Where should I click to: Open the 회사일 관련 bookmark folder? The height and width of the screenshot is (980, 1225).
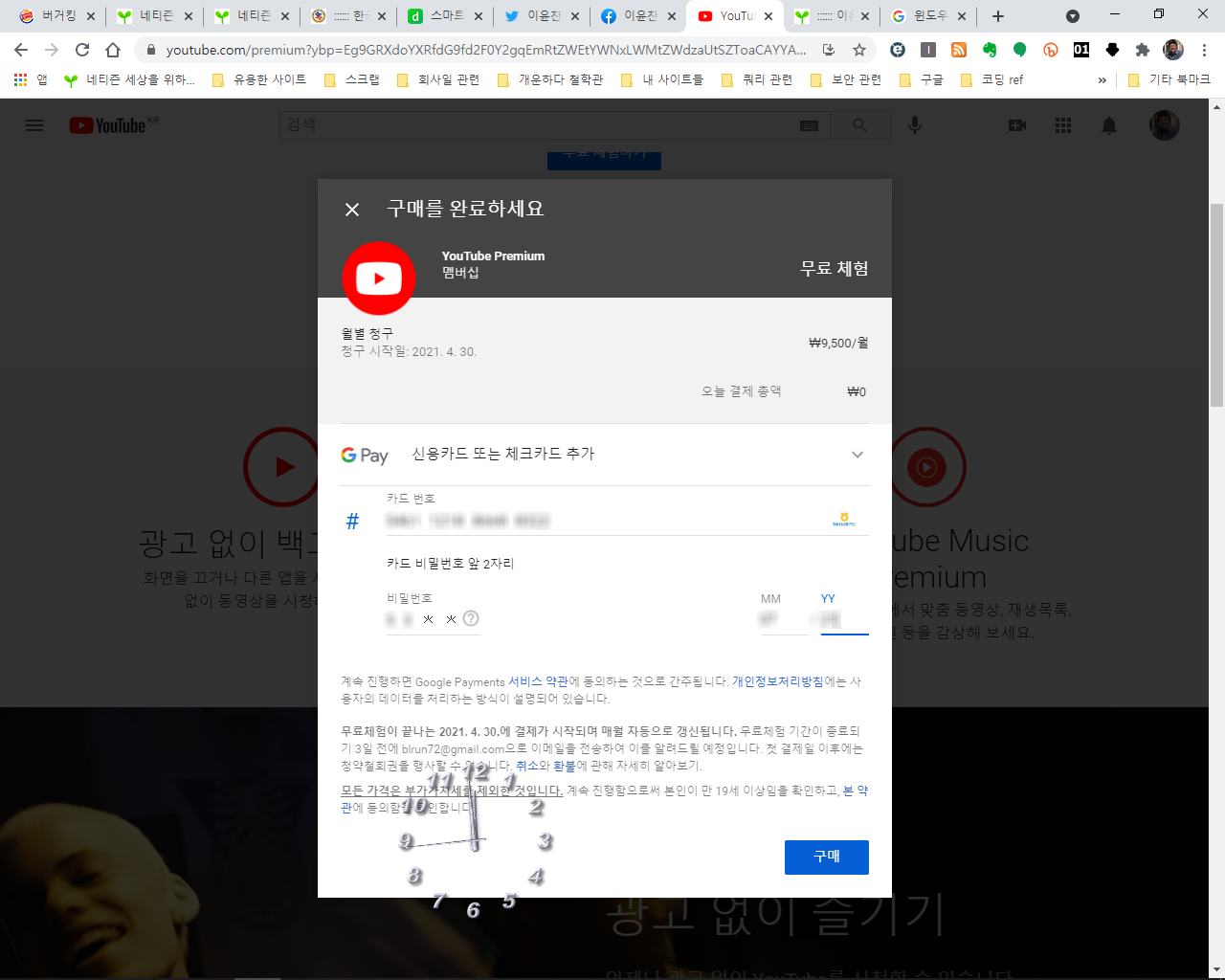click(x=438, y=79)
